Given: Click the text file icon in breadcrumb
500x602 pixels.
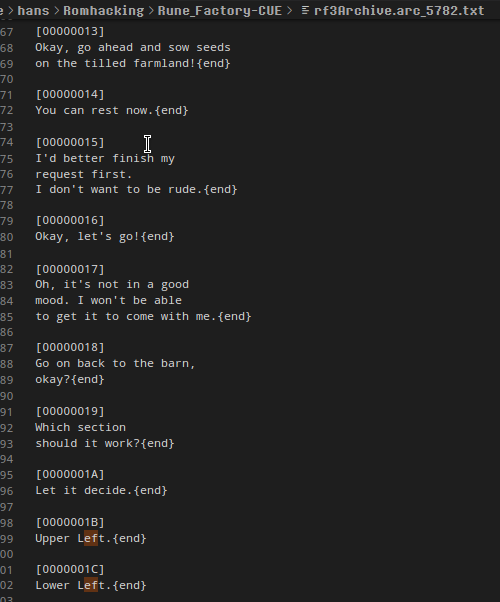Looking at the screenshot, I should (305, 10).
